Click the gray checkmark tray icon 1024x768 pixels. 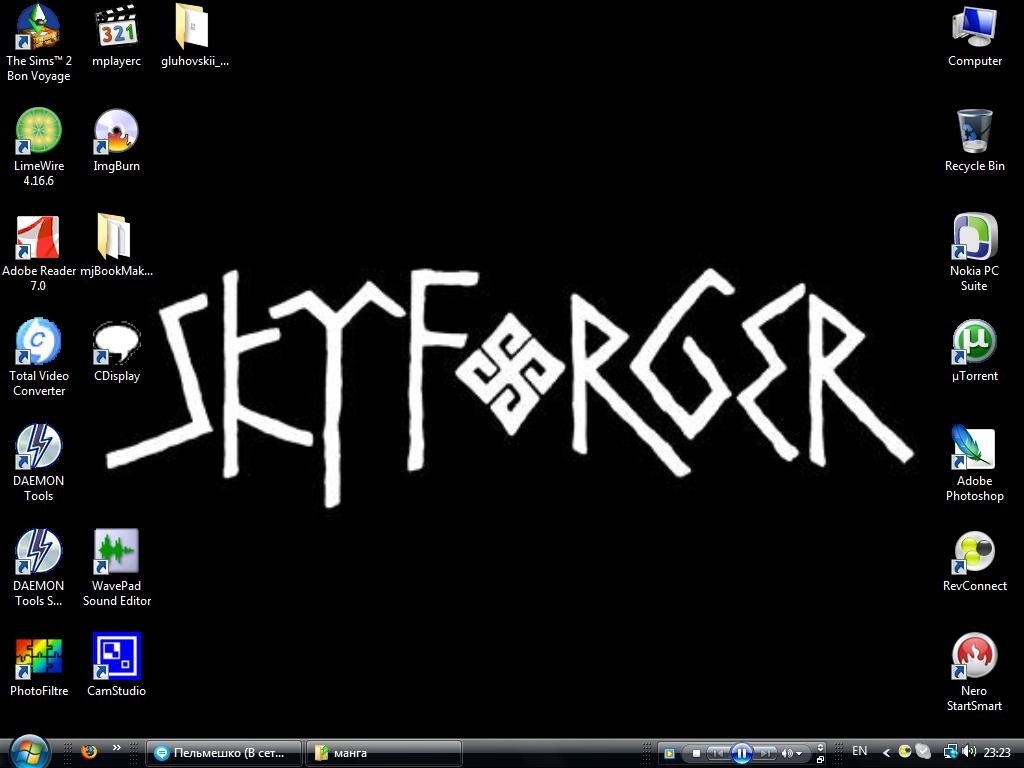(x=923, y=751)
